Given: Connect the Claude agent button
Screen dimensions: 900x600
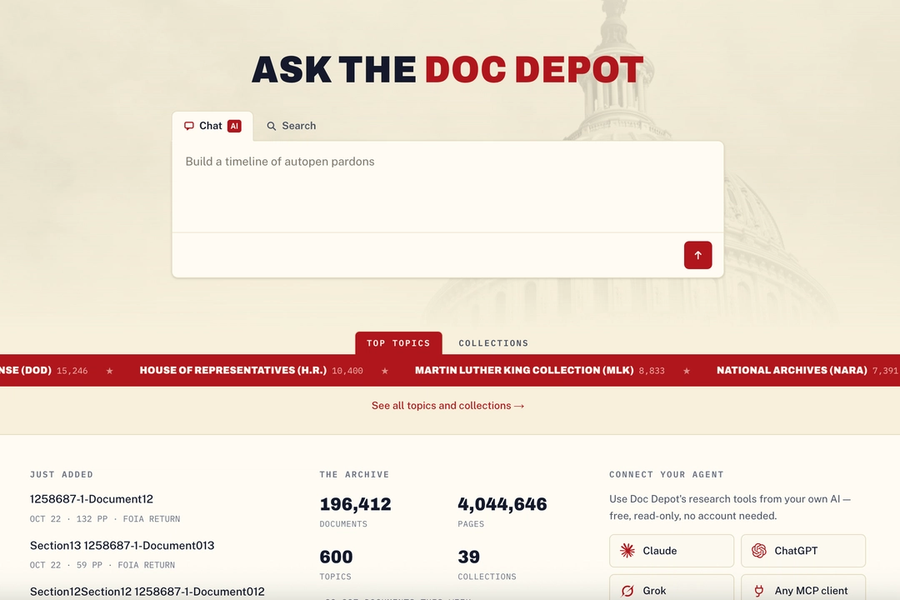Looking at the screenshot, I should coord(672,551).
